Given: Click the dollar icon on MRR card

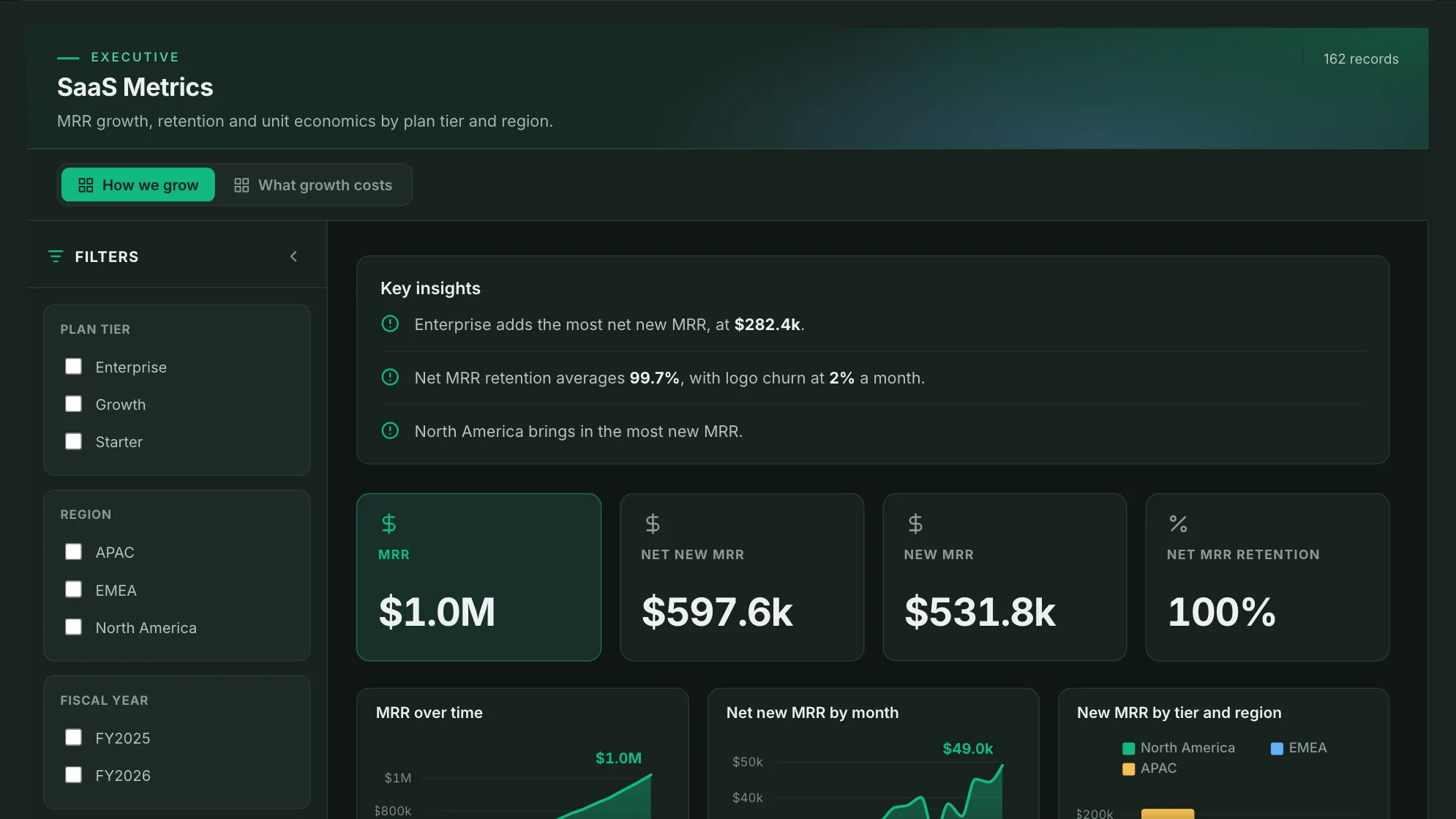Looking at the screenshot, I should [389, 524].
